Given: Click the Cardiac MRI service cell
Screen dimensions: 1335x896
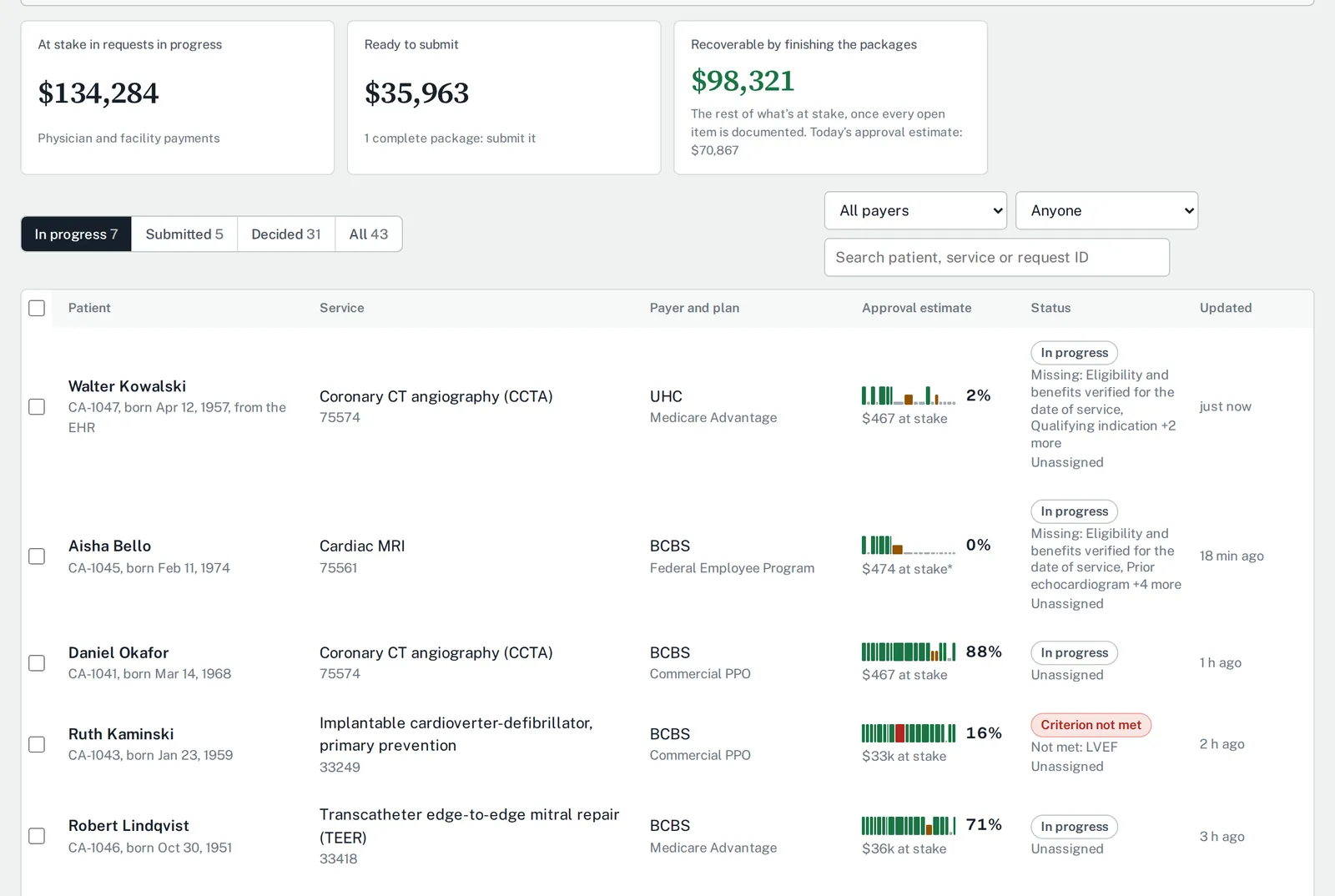Looking at the screenshot, I should 362,546.
